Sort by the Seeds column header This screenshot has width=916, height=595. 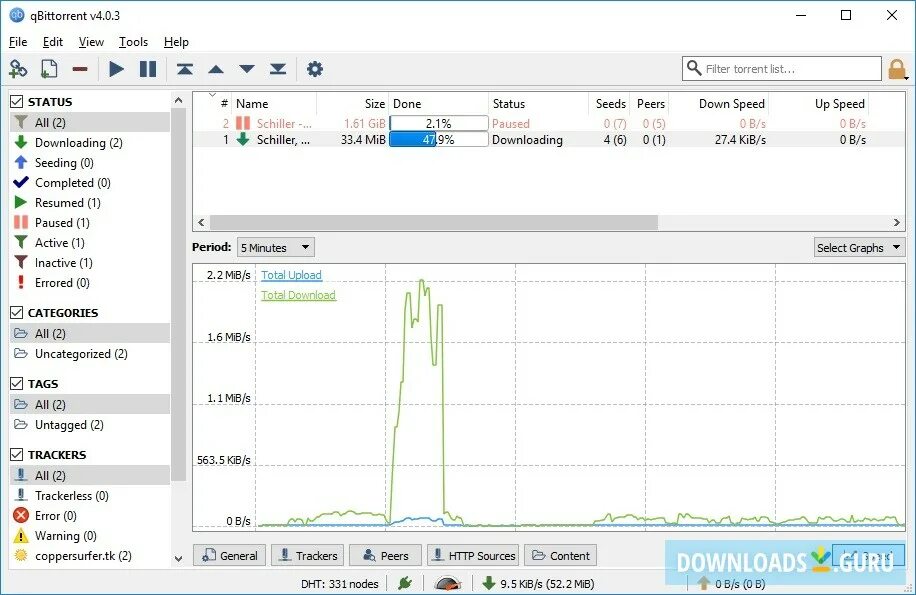click(x=609, y=104)
